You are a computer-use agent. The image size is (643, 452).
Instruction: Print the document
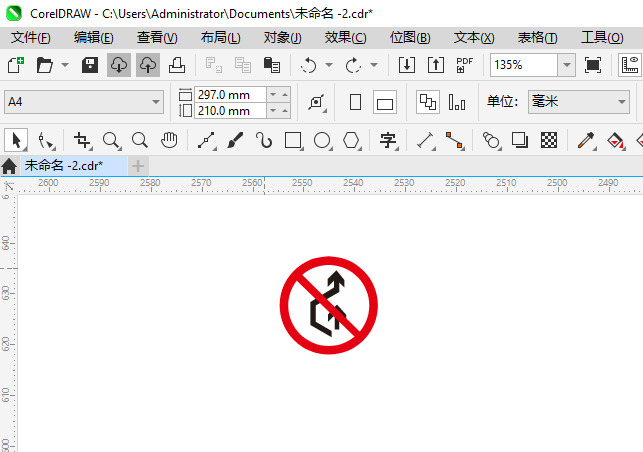click(177, 65)
